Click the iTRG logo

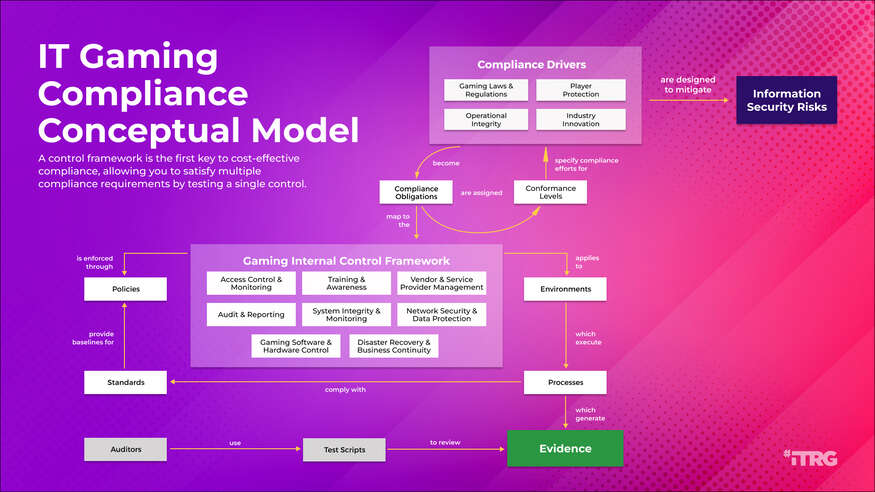tap(811, 458)
